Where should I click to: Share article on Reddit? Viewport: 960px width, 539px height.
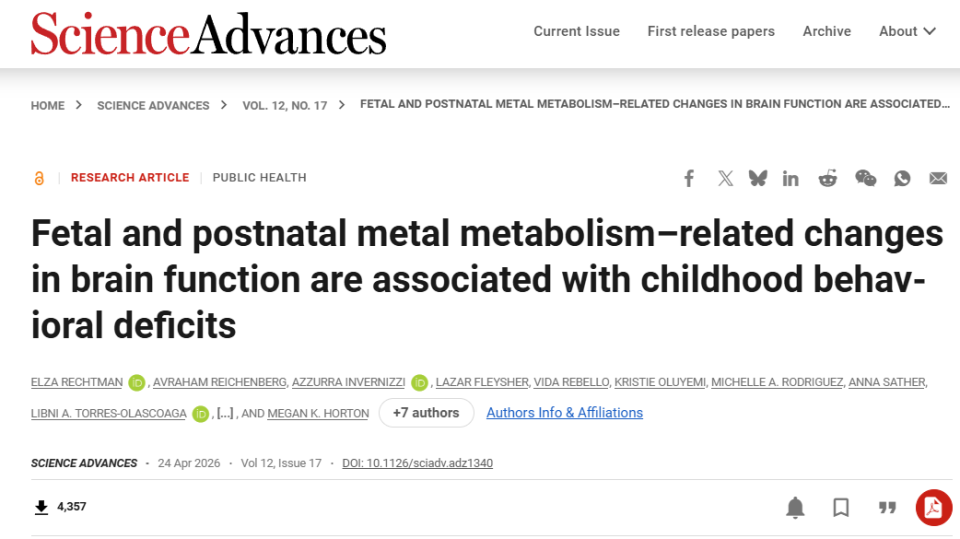(828, 178)
